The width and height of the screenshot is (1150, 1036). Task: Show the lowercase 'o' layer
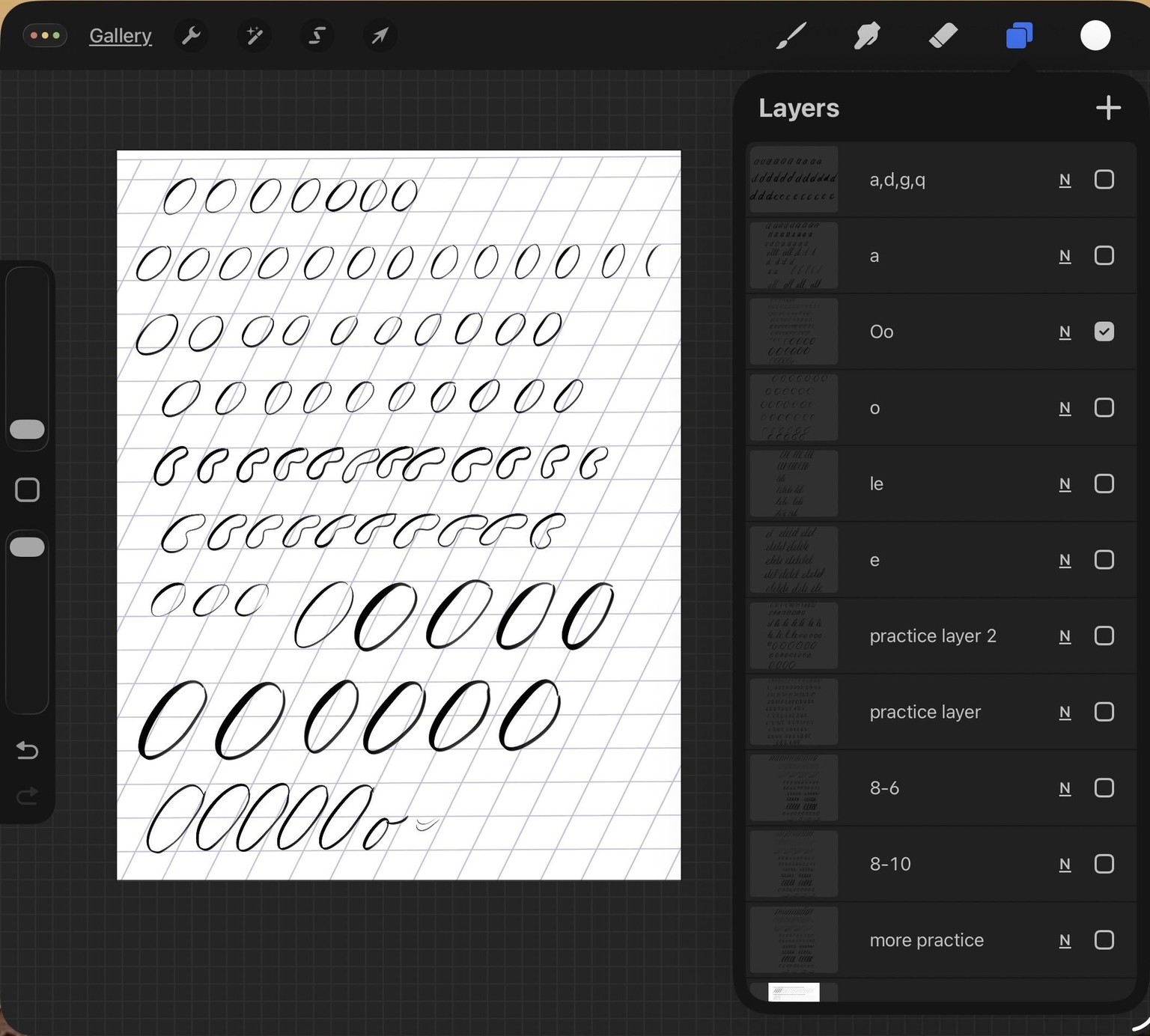1104,408
